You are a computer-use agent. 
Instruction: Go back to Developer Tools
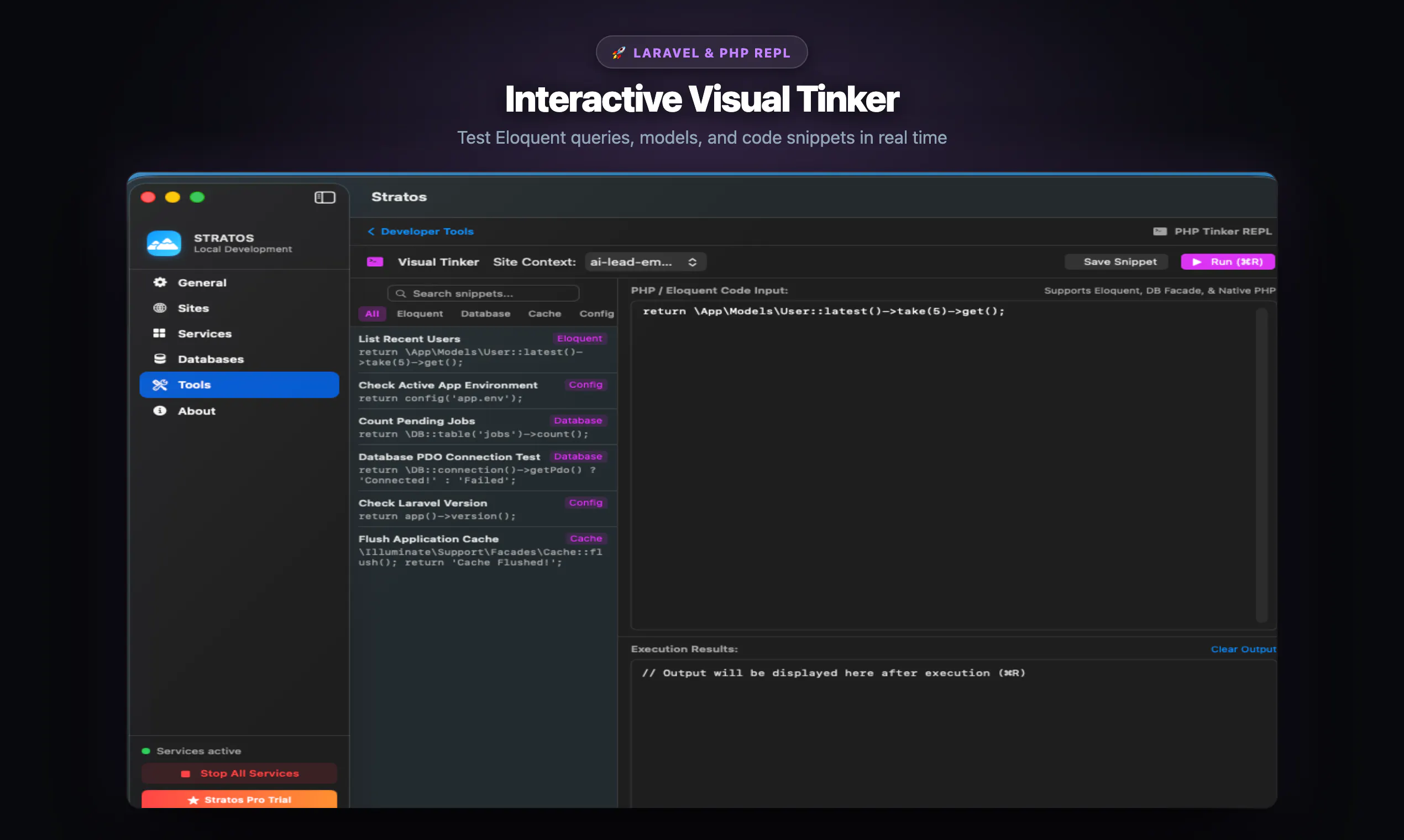421,231
